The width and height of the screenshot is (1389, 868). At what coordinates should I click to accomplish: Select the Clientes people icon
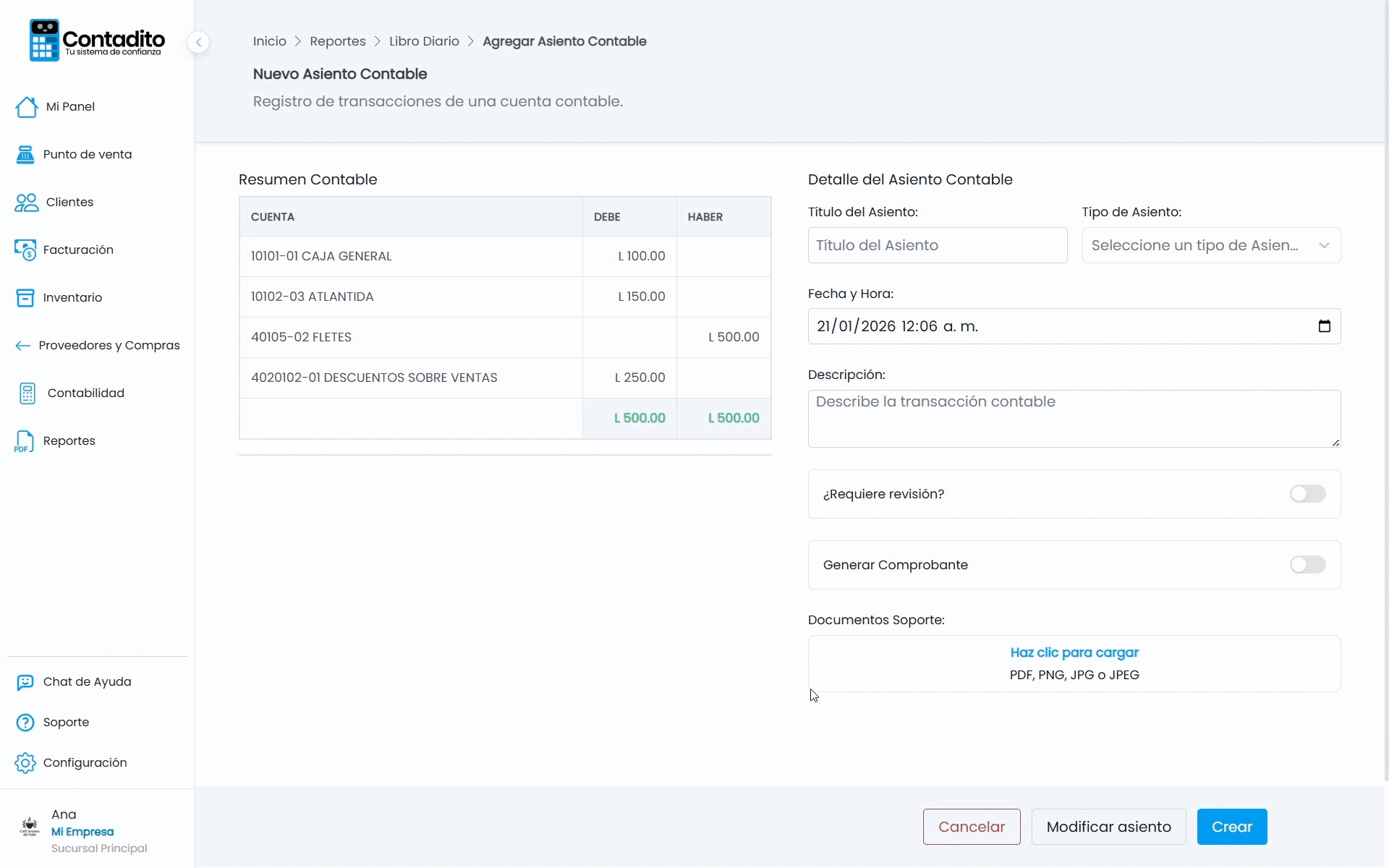point(27,202)
